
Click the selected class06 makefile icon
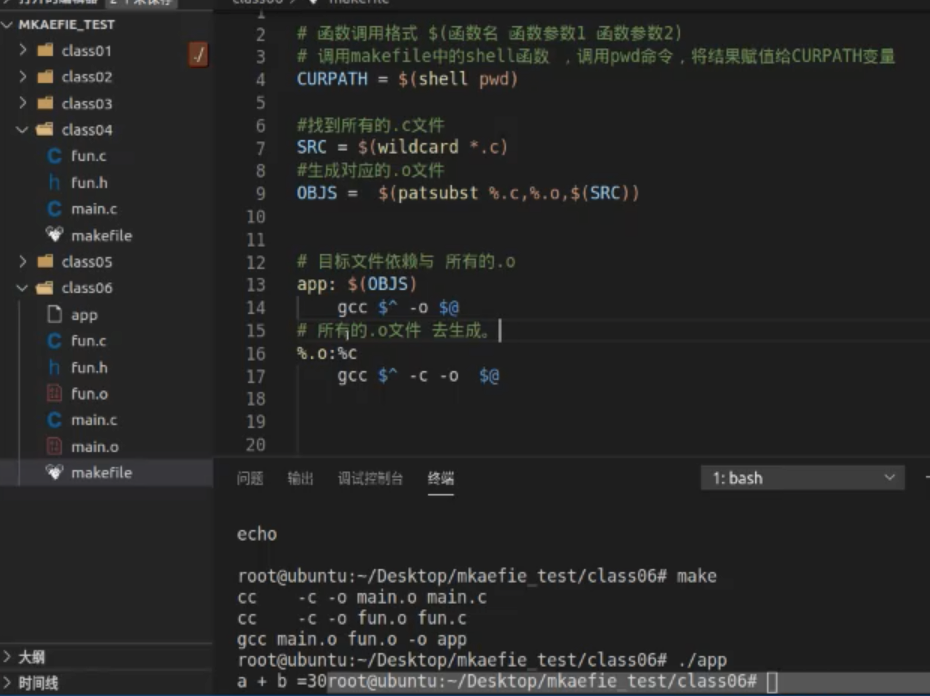54,472
